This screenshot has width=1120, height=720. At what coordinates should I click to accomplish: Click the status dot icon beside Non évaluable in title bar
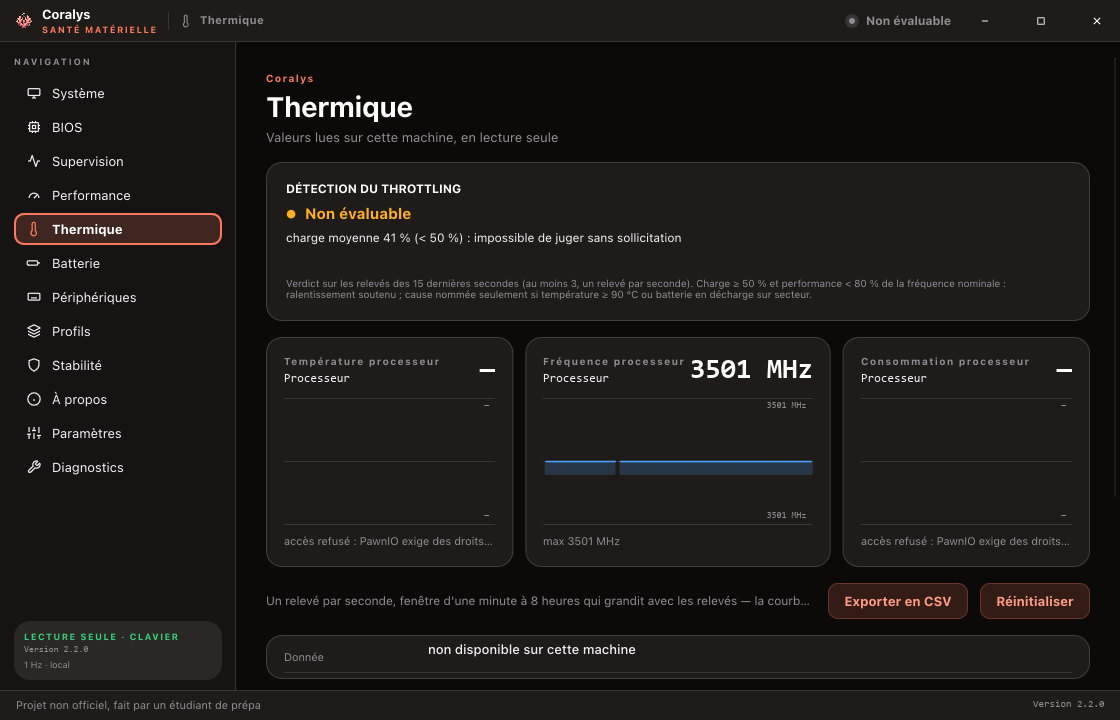point(851,21)
